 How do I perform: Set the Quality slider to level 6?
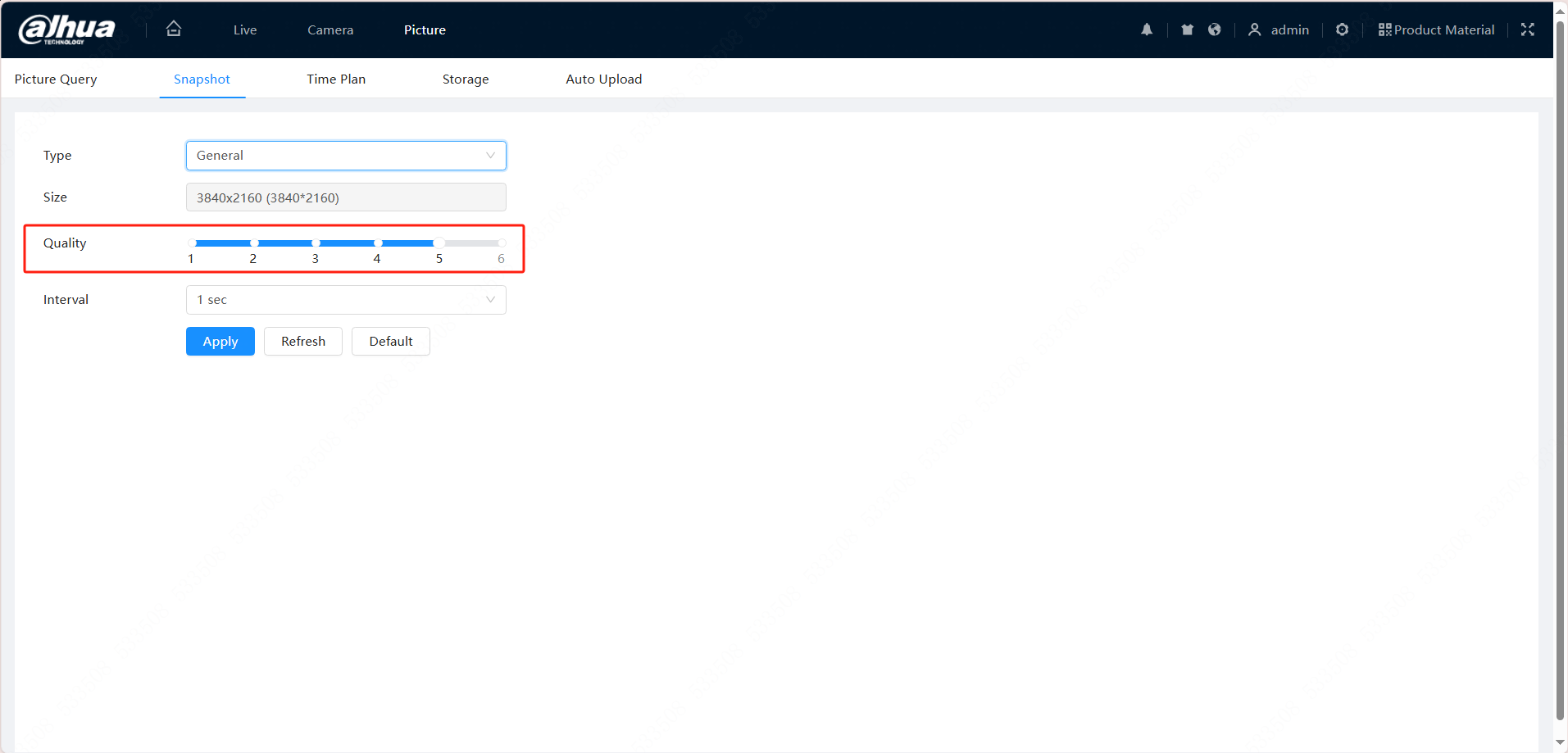(502, 243)
